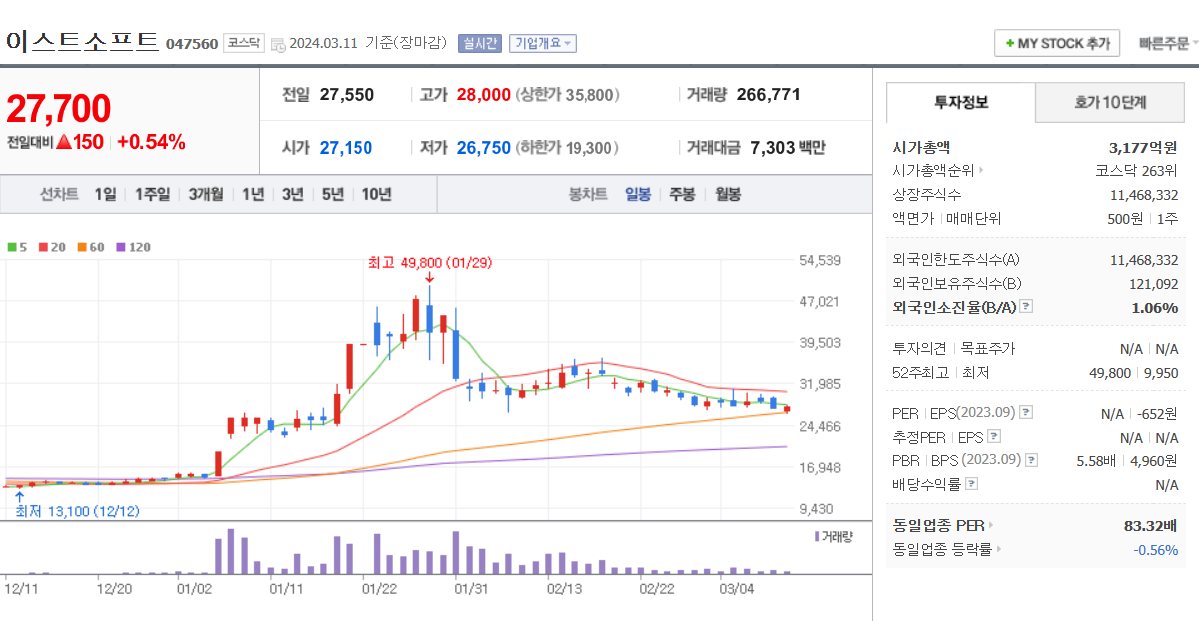Click the 동일업종 PER value 83.32배
This screenshot has width=1199, height=621.
1150,525
